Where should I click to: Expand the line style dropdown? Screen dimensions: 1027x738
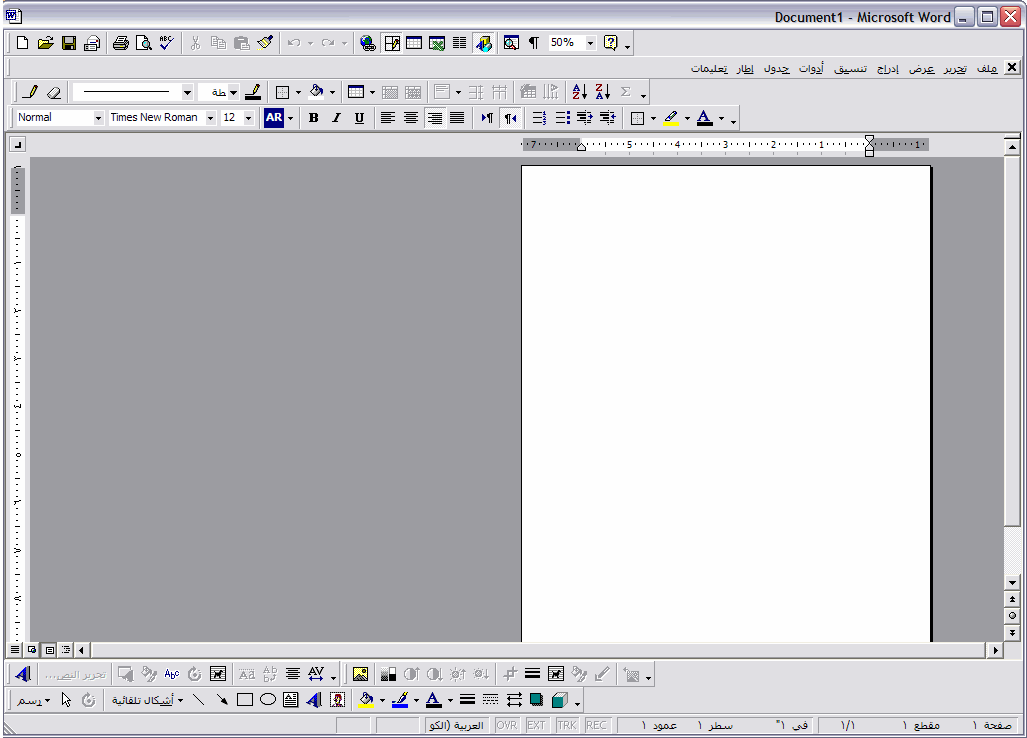(x=187, y=92)
